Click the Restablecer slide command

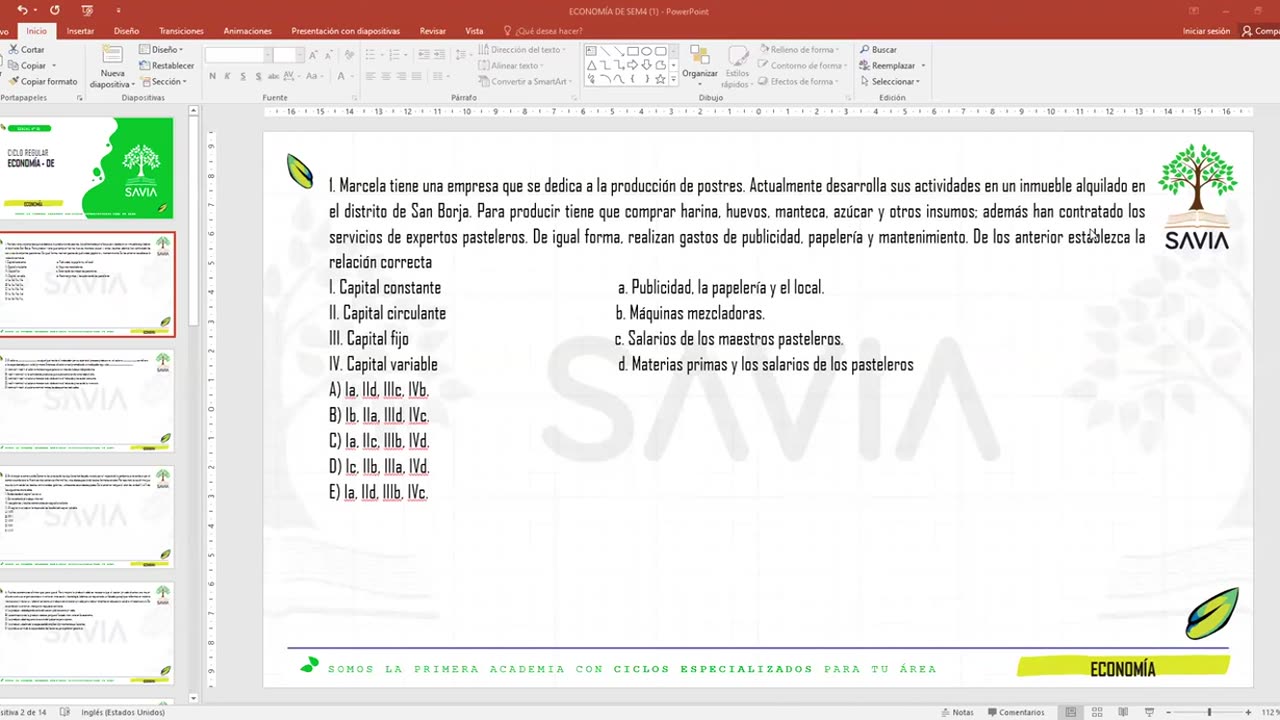(x=167, y=65)
